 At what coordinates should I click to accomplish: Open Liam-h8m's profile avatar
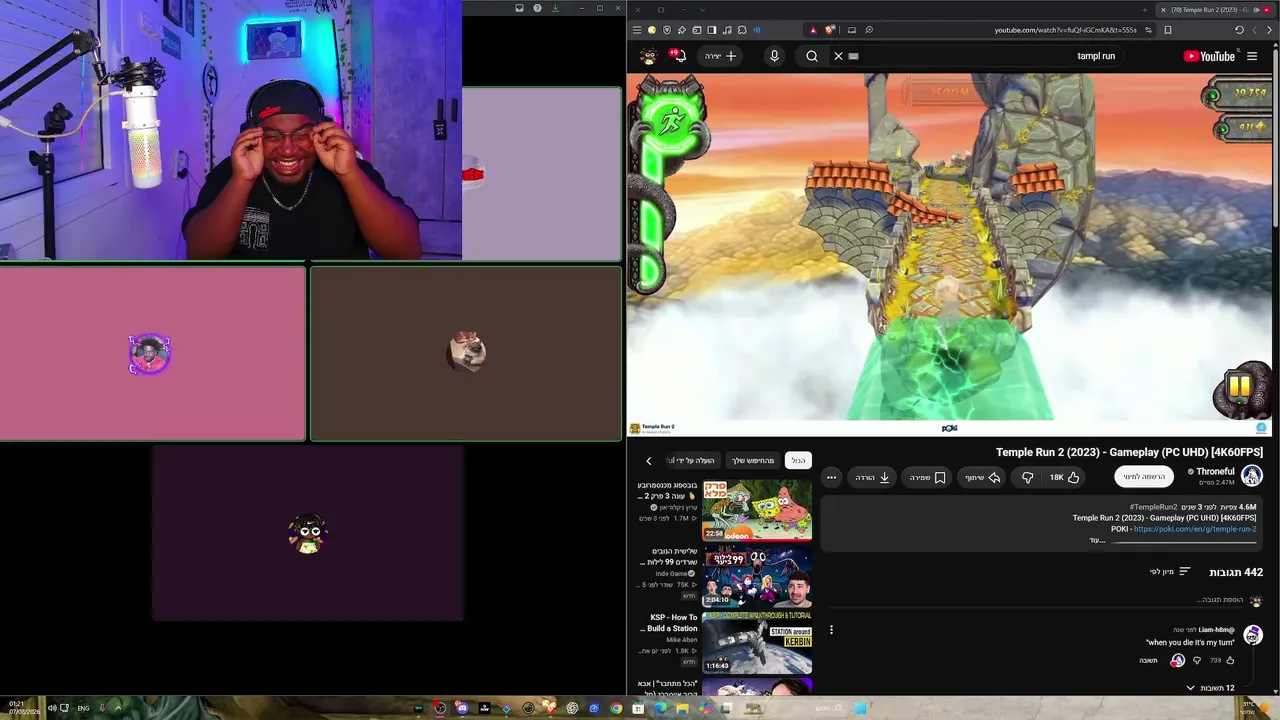[x=1253, y=636]
